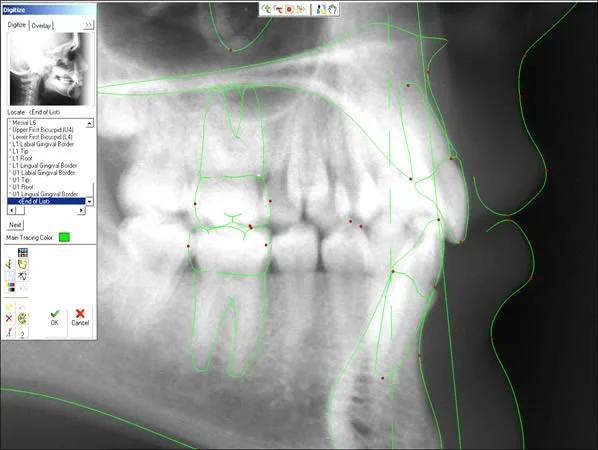Image resolution: width=598 pixels, height=450 pixels.
Task: Click horizontal scrollbar right arrow in list
Action: (x=81, y=210)
